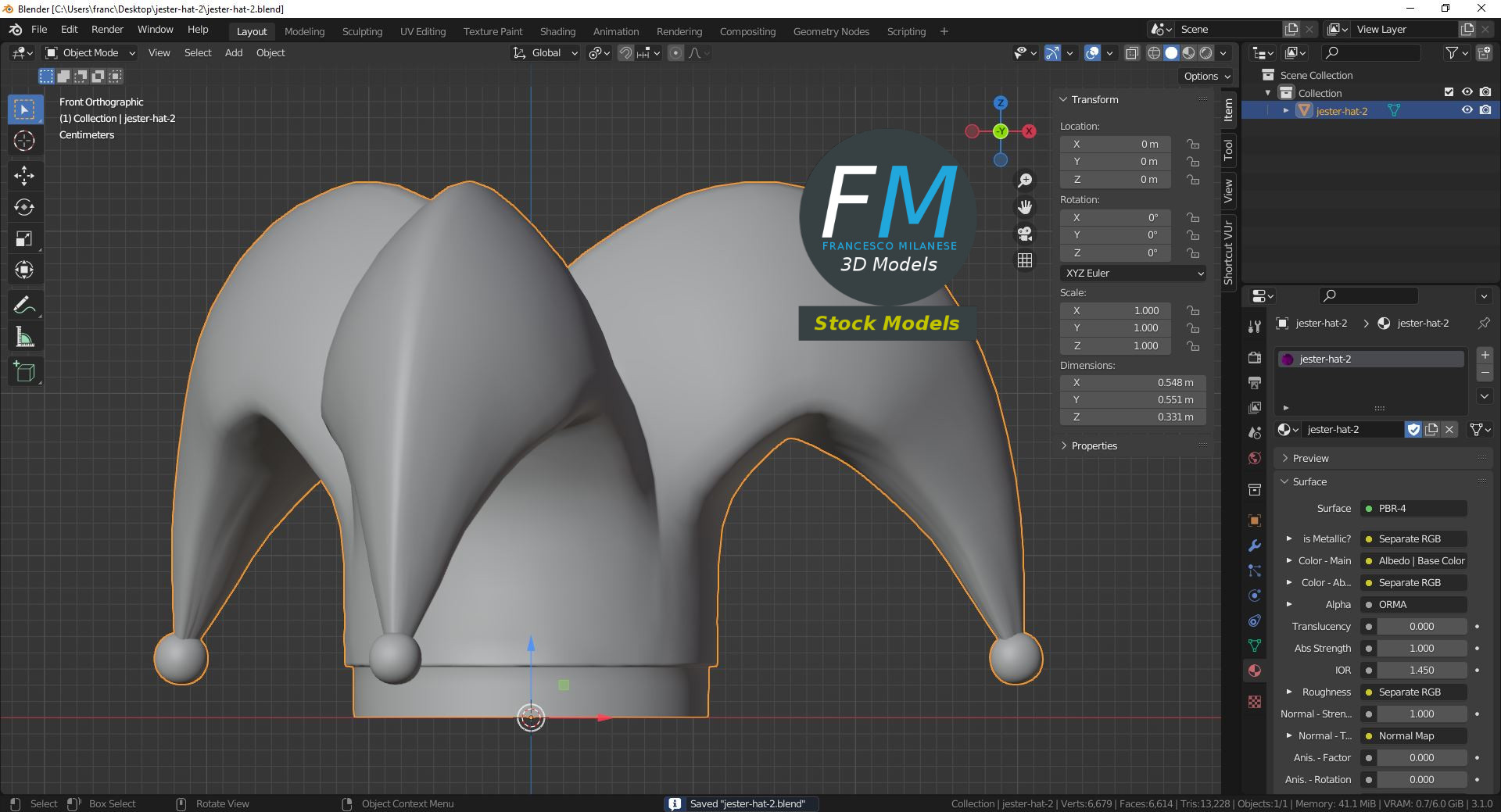
Task: Open the Output properties tab (printer icon)
Action: click(1255, 382)
